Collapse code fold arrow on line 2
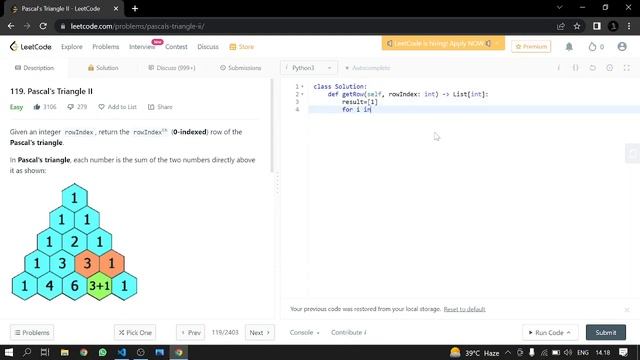The height and width of the screenshot is (360, 640). [302, 94]
